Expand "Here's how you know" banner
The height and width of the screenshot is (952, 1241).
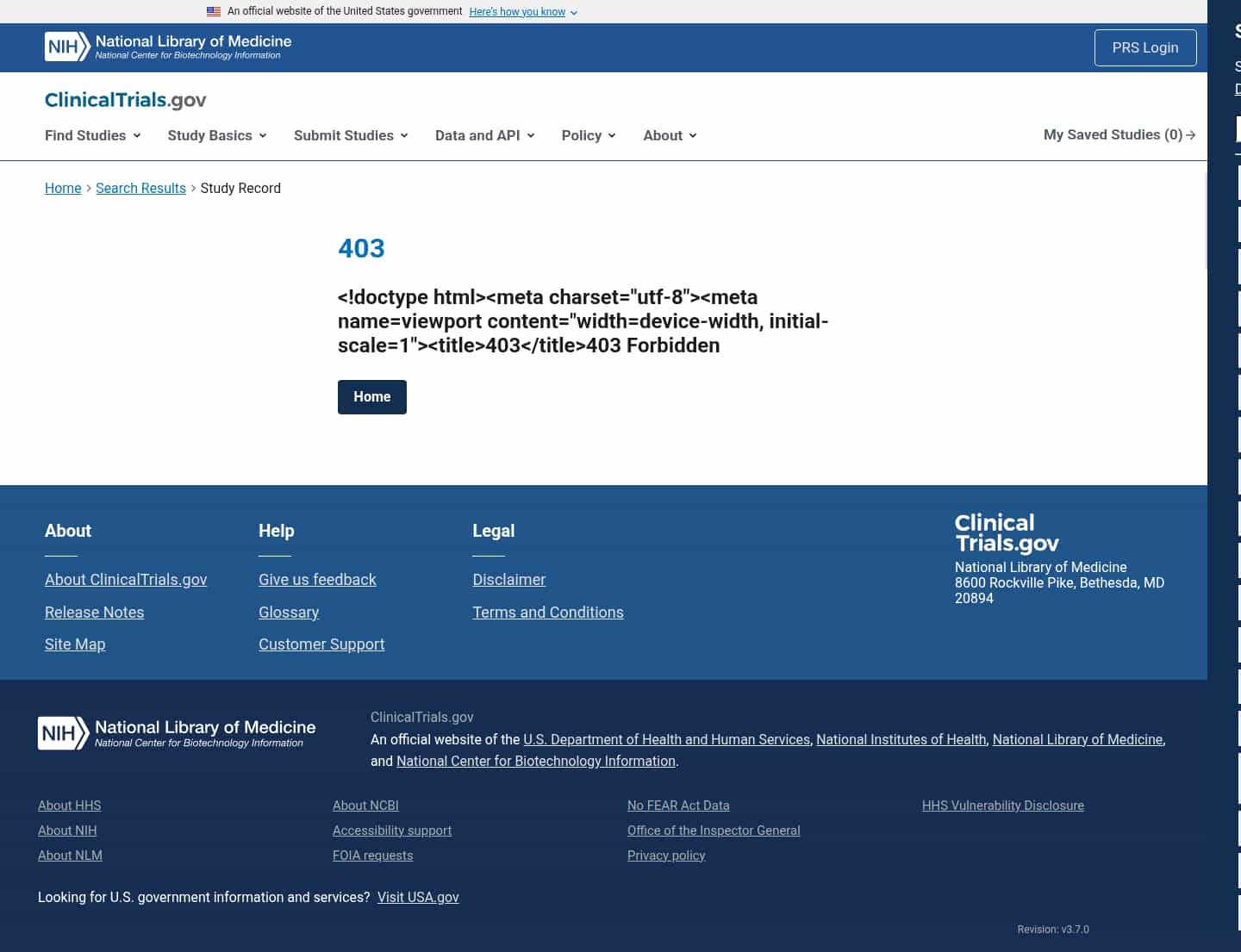[523, 12]
